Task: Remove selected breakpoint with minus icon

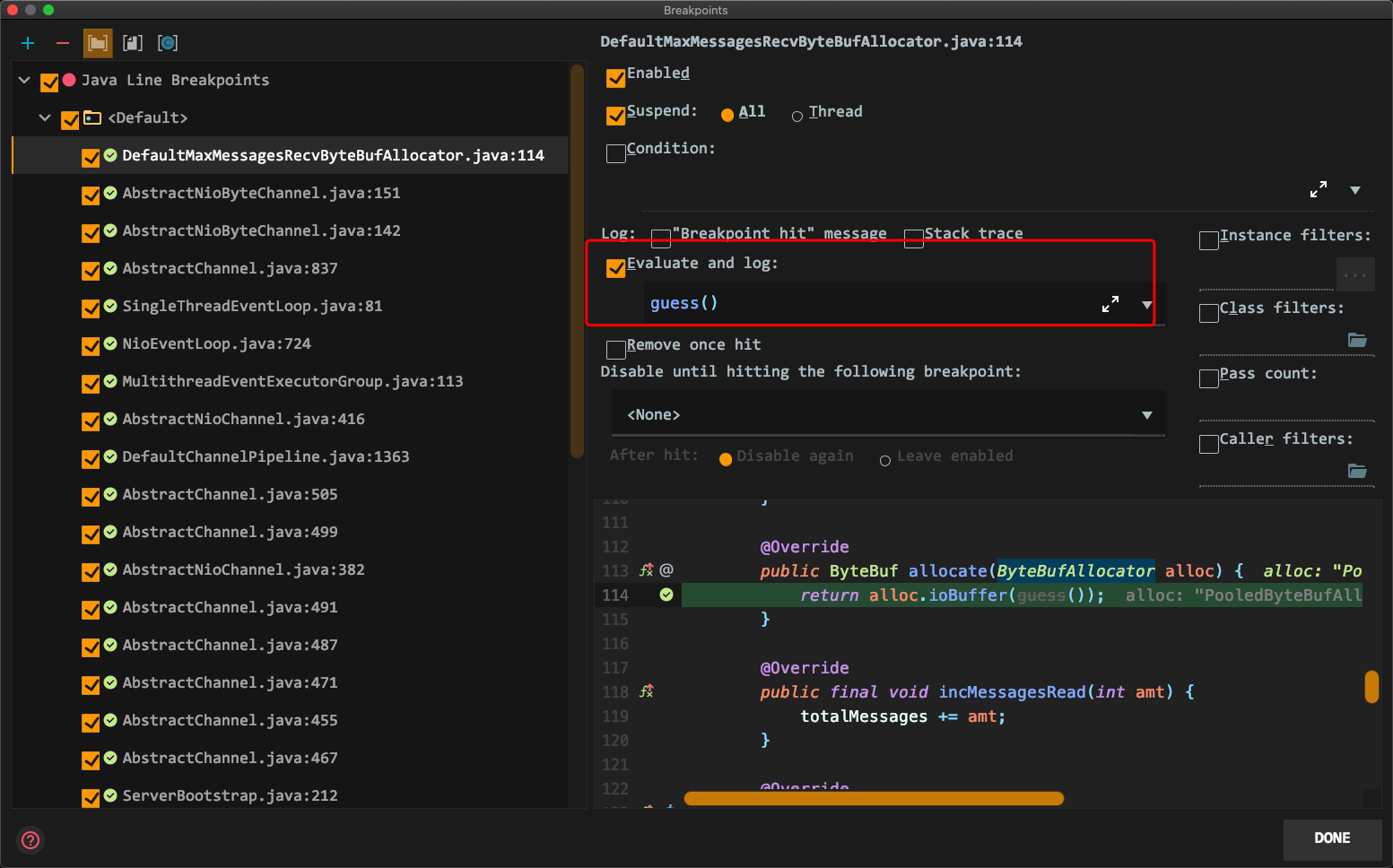Action: (62, 43)
